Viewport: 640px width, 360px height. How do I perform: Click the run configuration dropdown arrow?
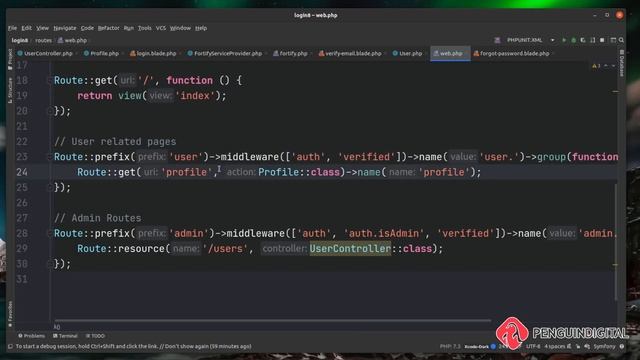click(x=552, y=40)
